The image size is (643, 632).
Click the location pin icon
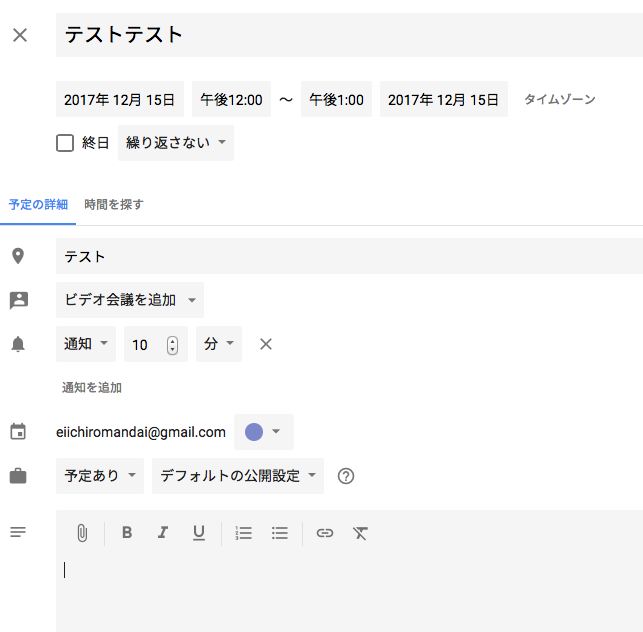point(18,256)
